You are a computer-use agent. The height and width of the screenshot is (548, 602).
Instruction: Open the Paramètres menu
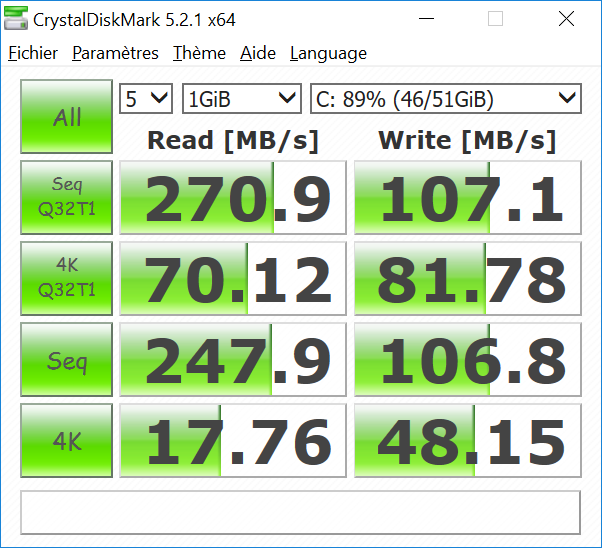pos(115,53)
